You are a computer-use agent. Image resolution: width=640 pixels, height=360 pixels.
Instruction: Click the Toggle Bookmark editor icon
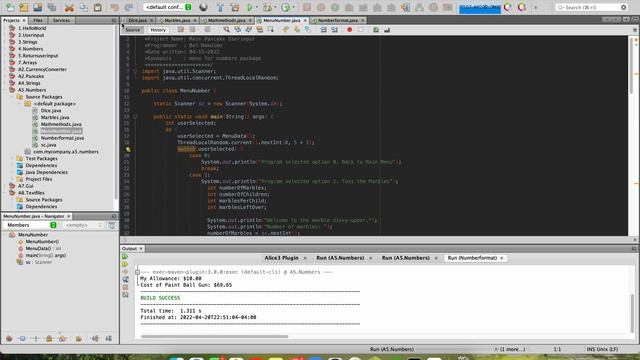308,29
